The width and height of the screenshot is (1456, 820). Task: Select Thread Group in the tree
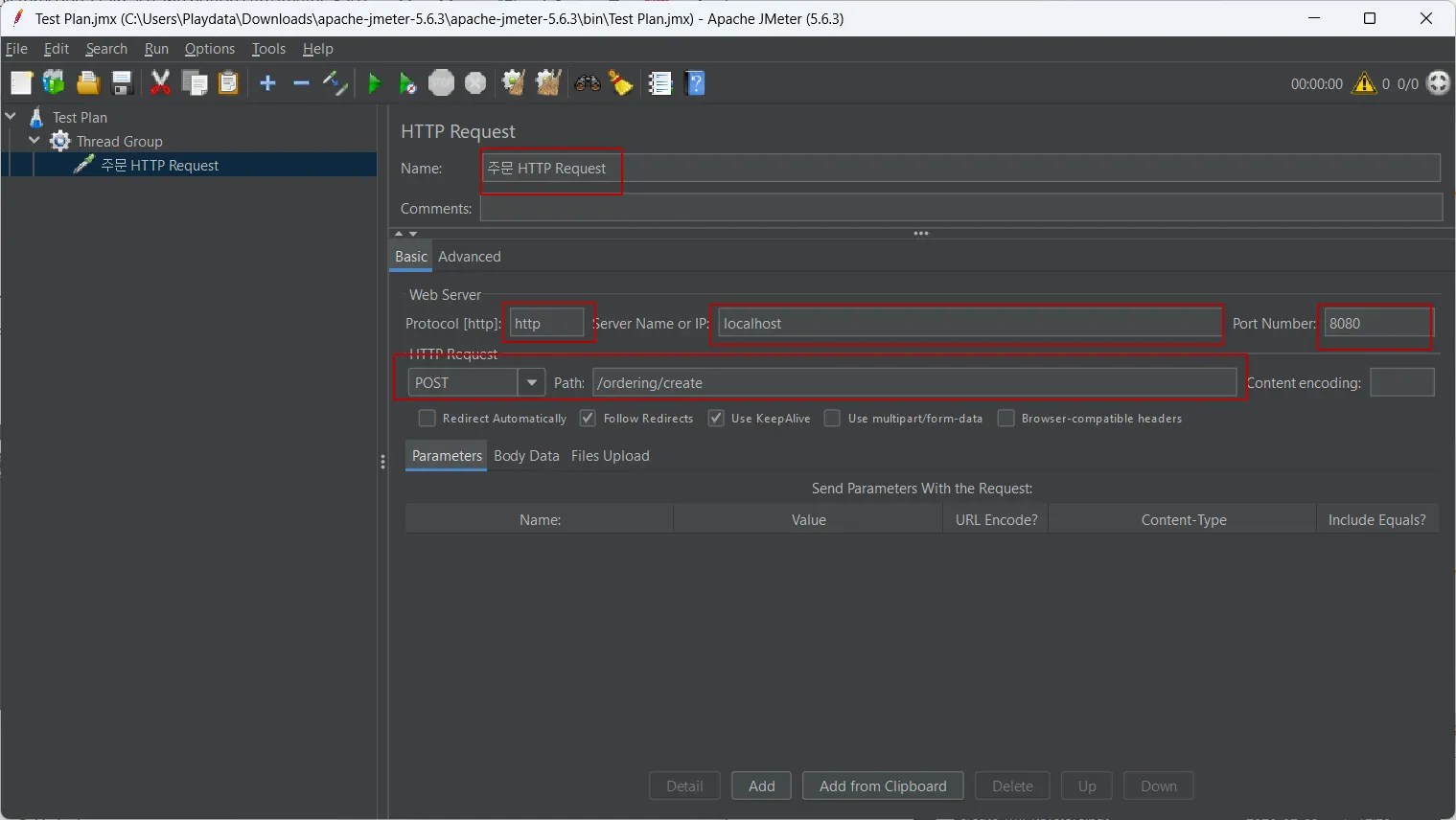120,141
